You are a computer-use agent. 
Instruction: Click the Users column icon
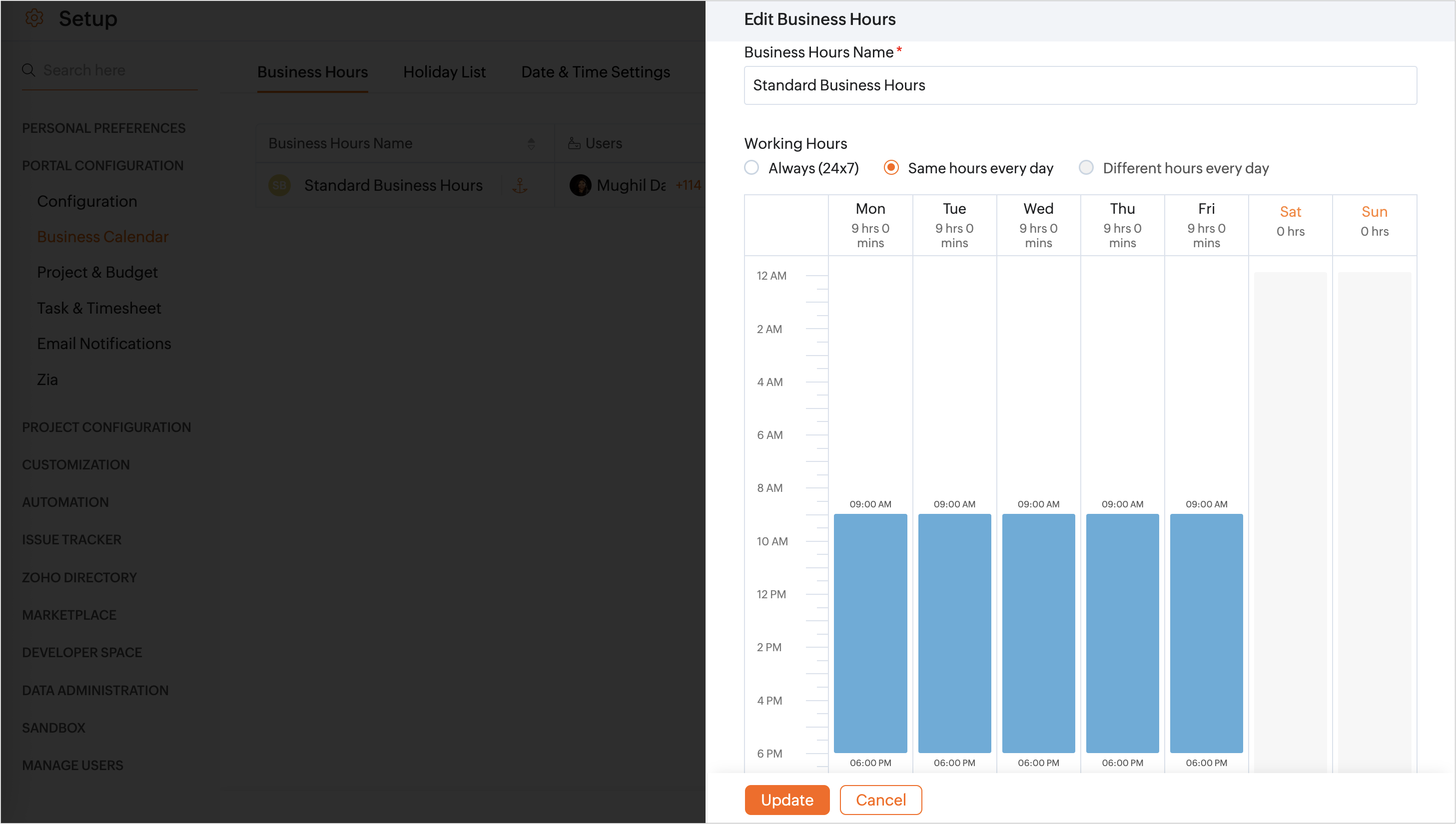click(x=574, y=143)
